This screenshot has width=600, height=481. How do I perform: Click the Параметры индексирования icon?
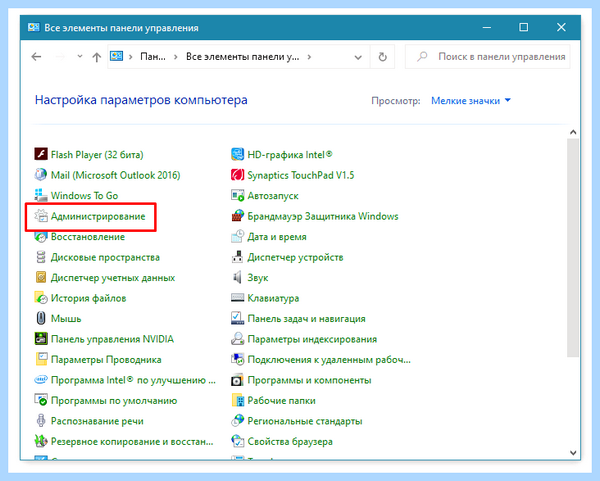[238, 339]
